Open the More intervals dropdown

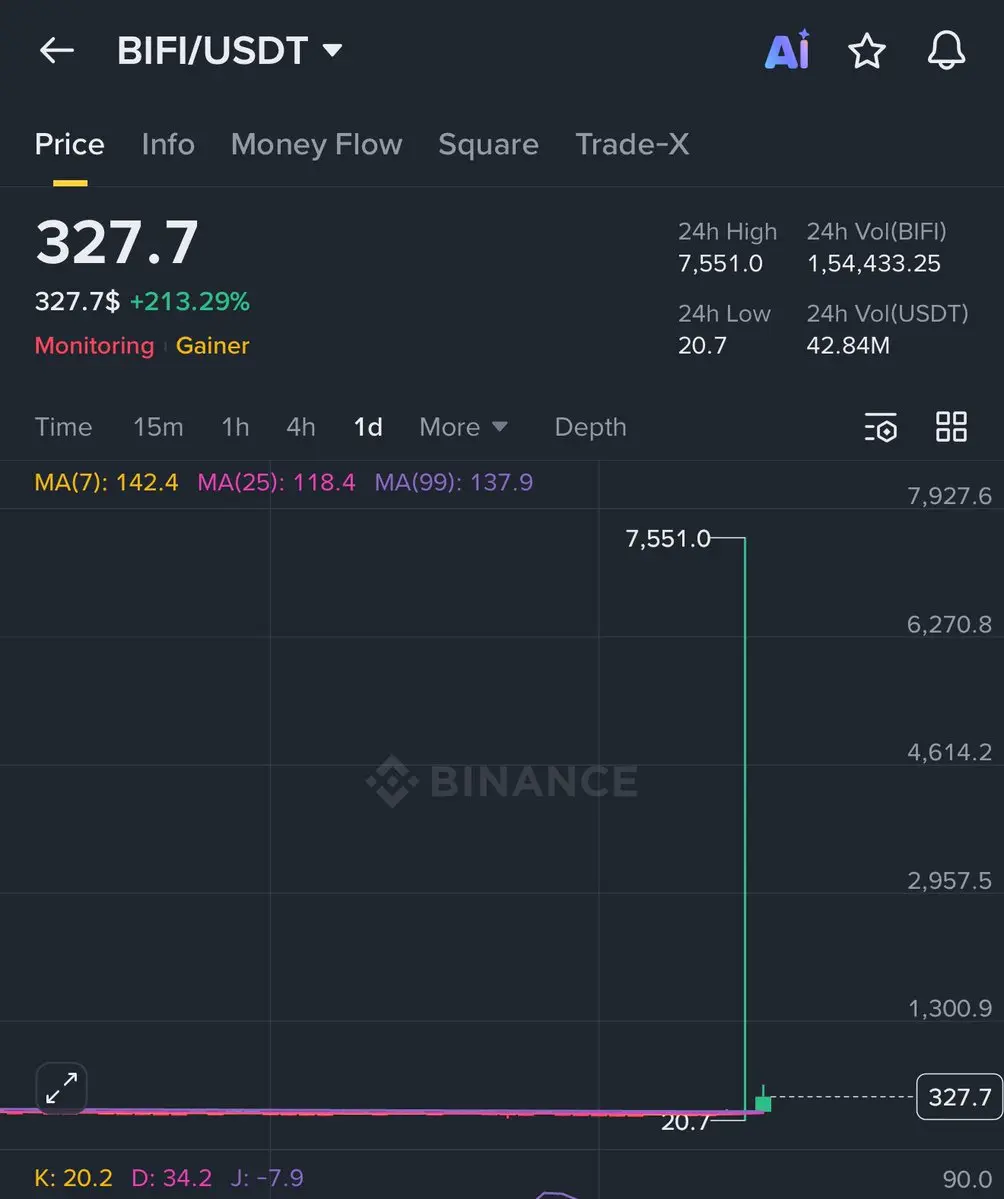463,427
